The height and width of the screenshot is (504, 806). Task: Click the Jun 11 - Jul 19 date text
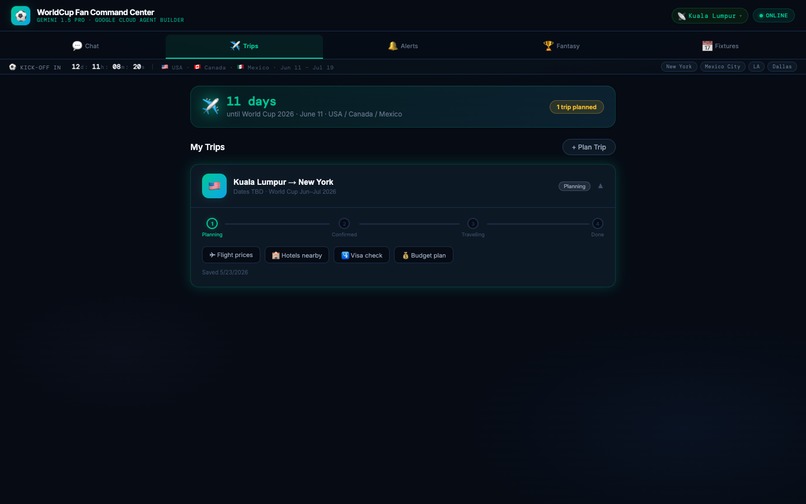307,67
